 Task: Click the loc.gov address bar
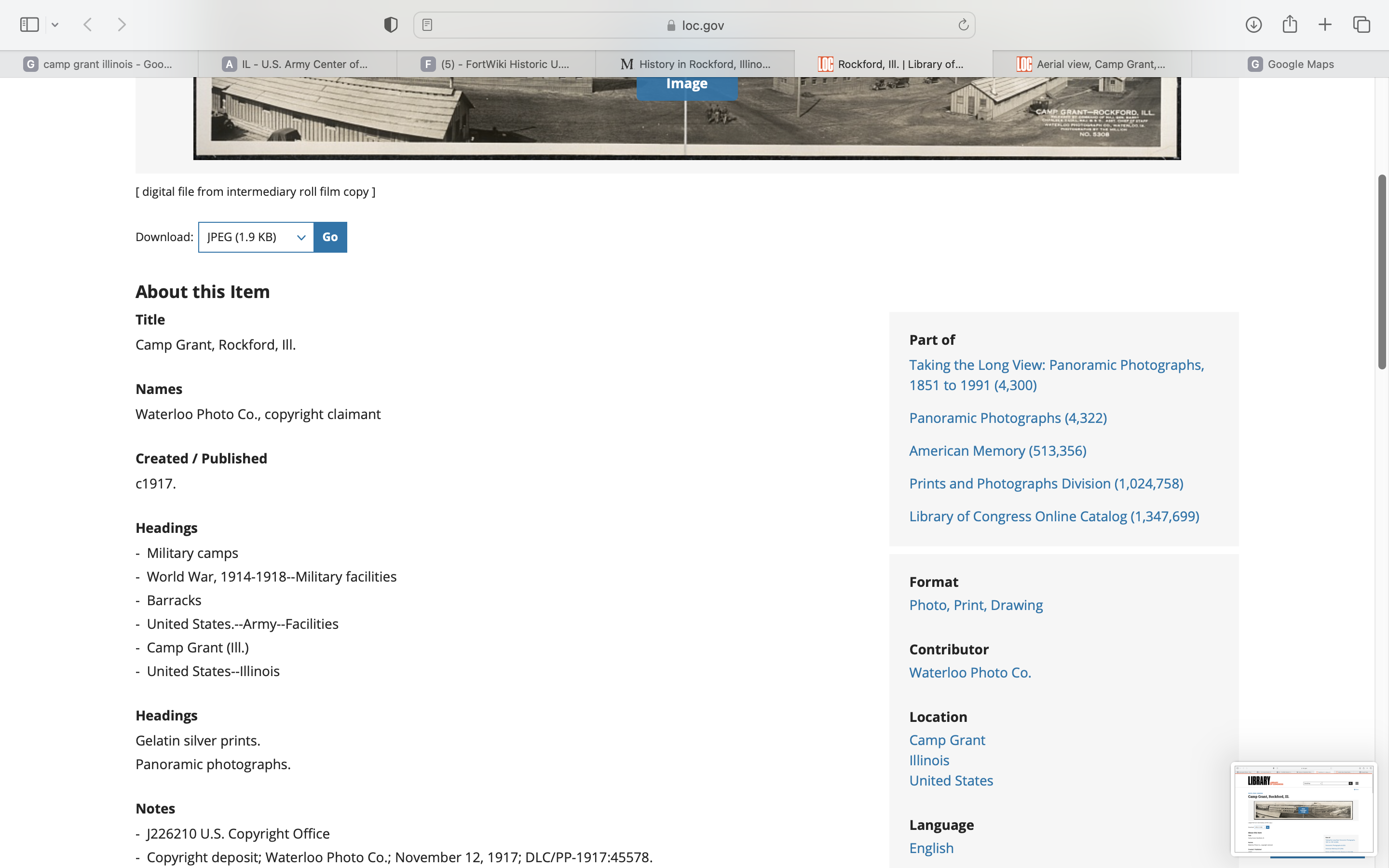[x=694, y=25]
